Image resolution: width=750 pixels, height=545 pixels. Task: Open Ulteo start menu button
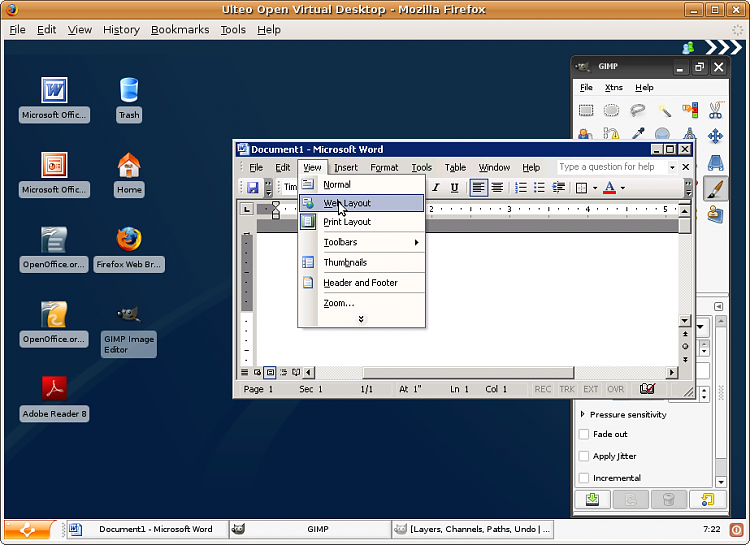click(29, 529)
